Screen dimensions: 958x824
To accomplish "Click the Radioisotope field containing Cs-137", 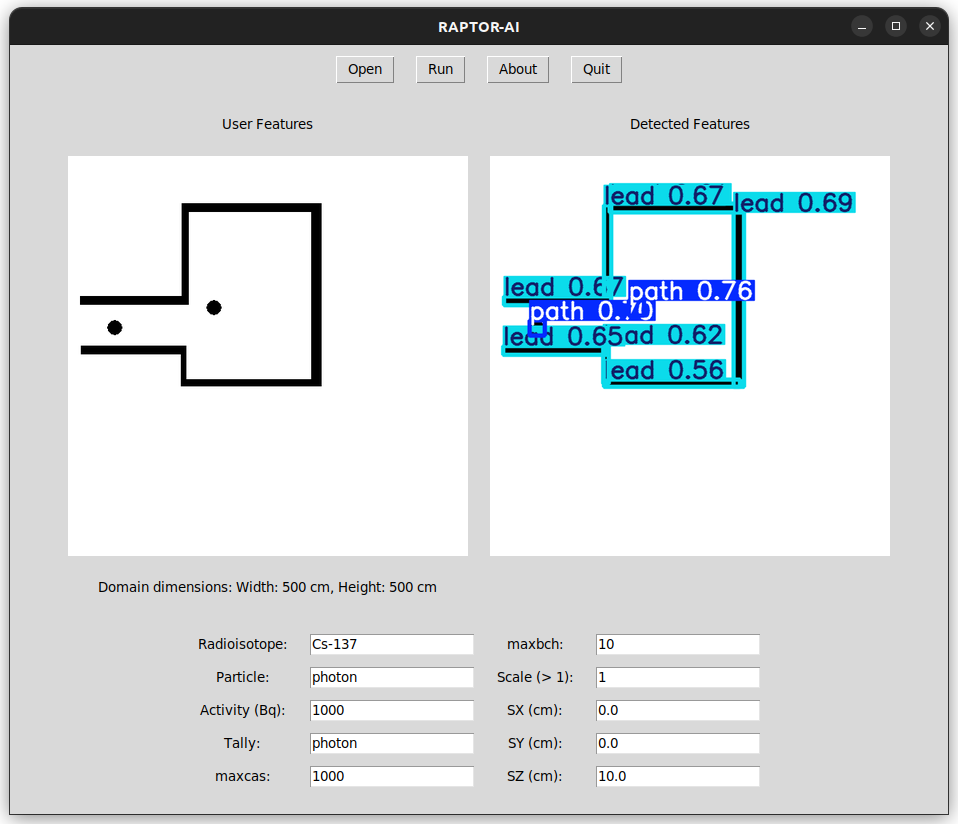I will (391, 645).
